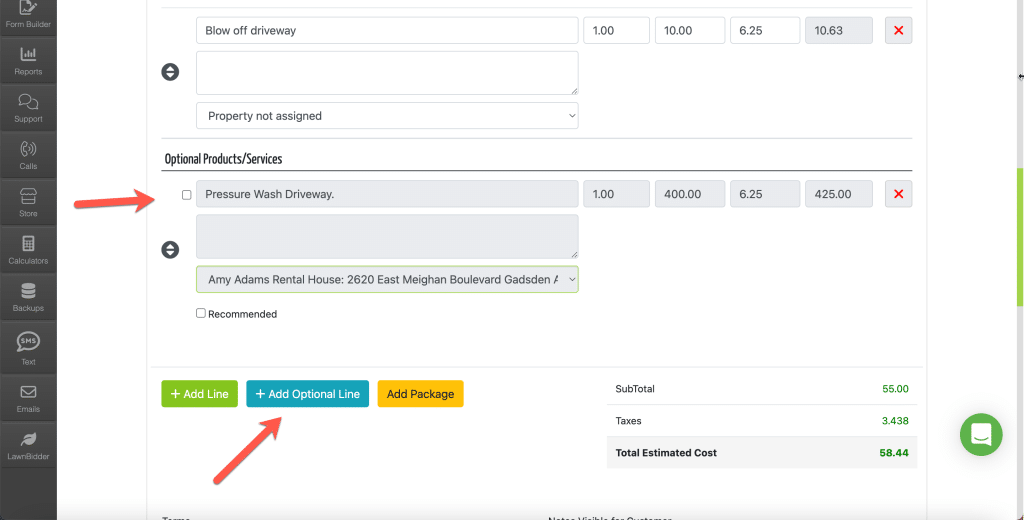Click the Taxes value 3.438
Viewport: 1024px width, 520px height.
click(895, 421)
